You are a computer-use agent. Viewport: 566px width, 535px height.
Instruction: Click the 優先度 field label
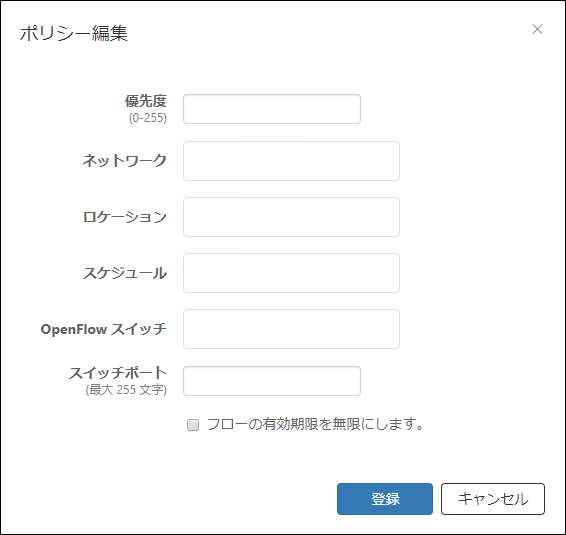click(146, 101)
